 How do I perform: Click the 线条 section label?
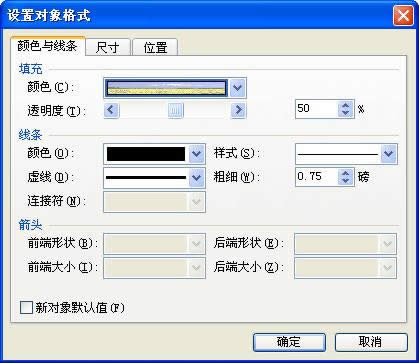click(31, 135)
